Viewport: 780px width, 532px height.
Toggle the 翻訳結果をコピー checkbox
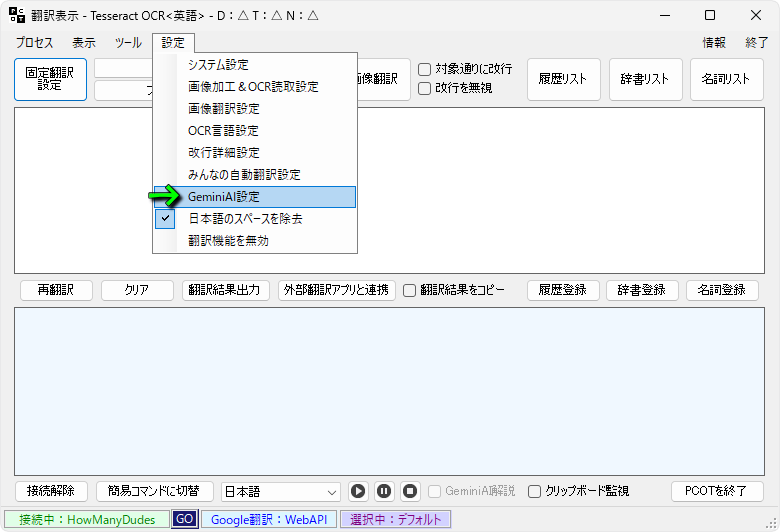tap(410, 290)
